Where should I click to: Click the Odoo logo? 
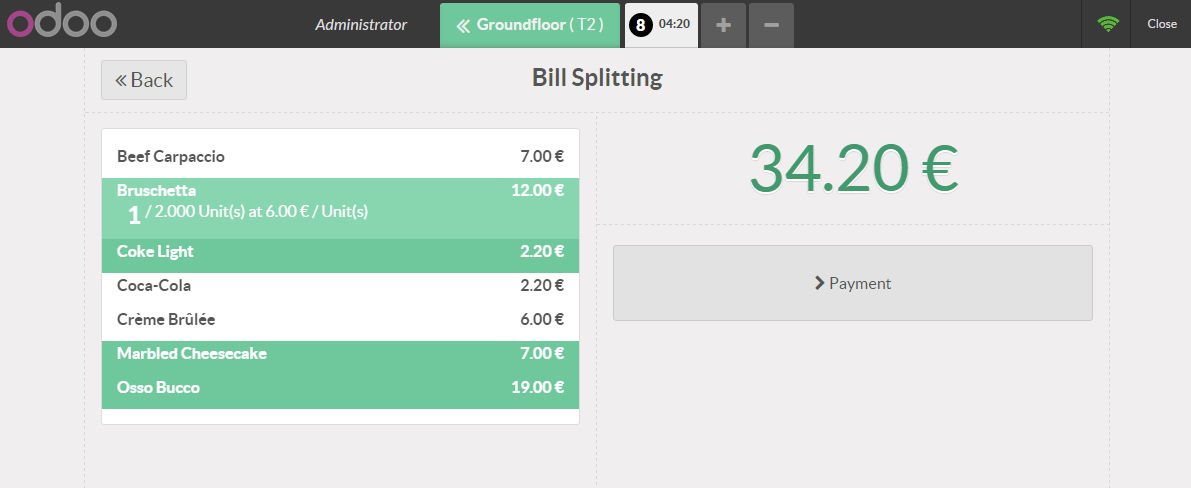tap(62, 24)
